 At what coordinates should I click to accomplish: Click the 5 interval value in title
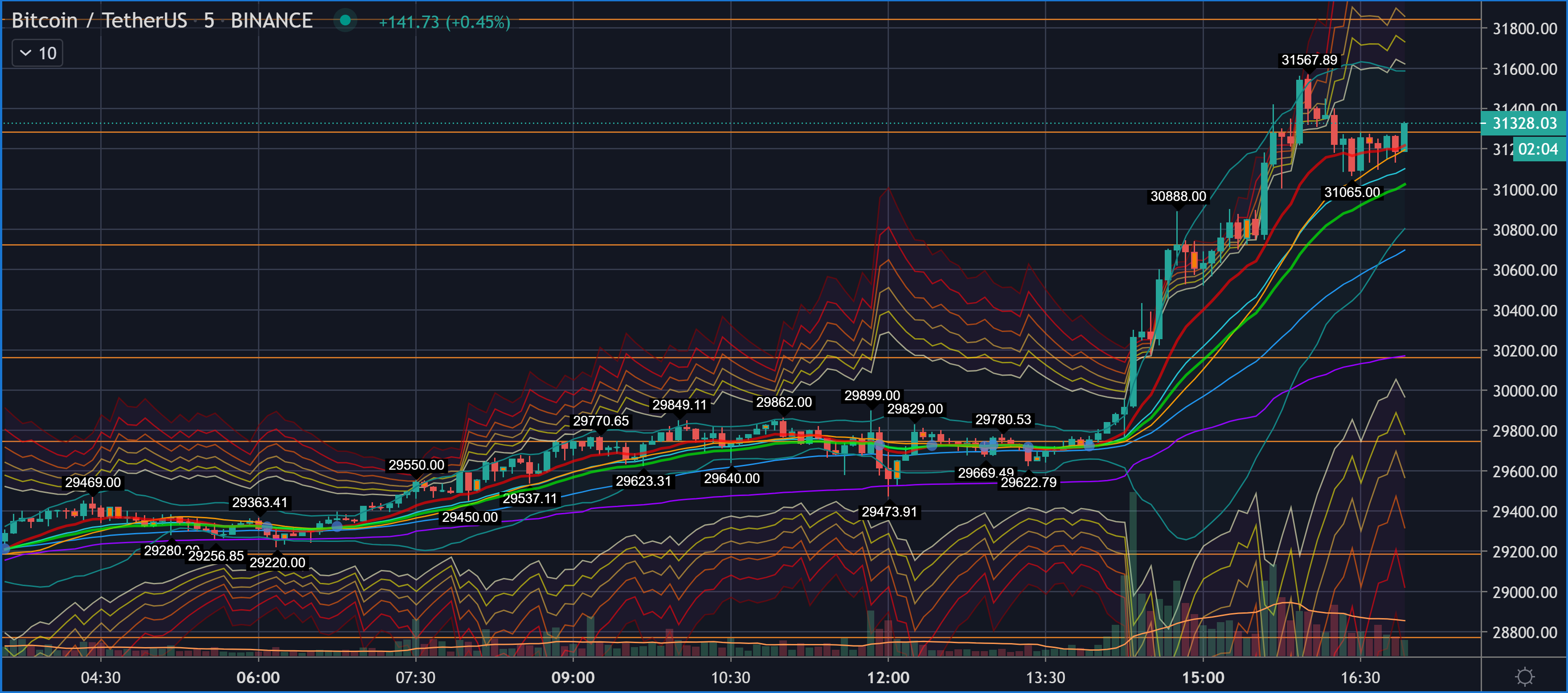pyautogui.click(x=209, y=21)
